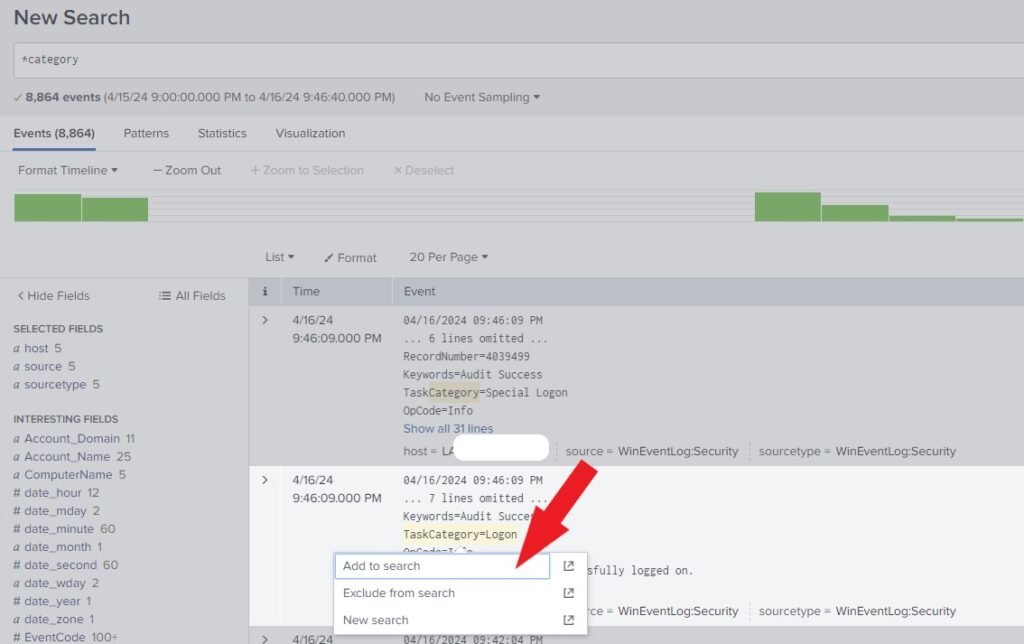Click Hide Fields
This screenshot has width=1024, height=644.
point(54,296)
